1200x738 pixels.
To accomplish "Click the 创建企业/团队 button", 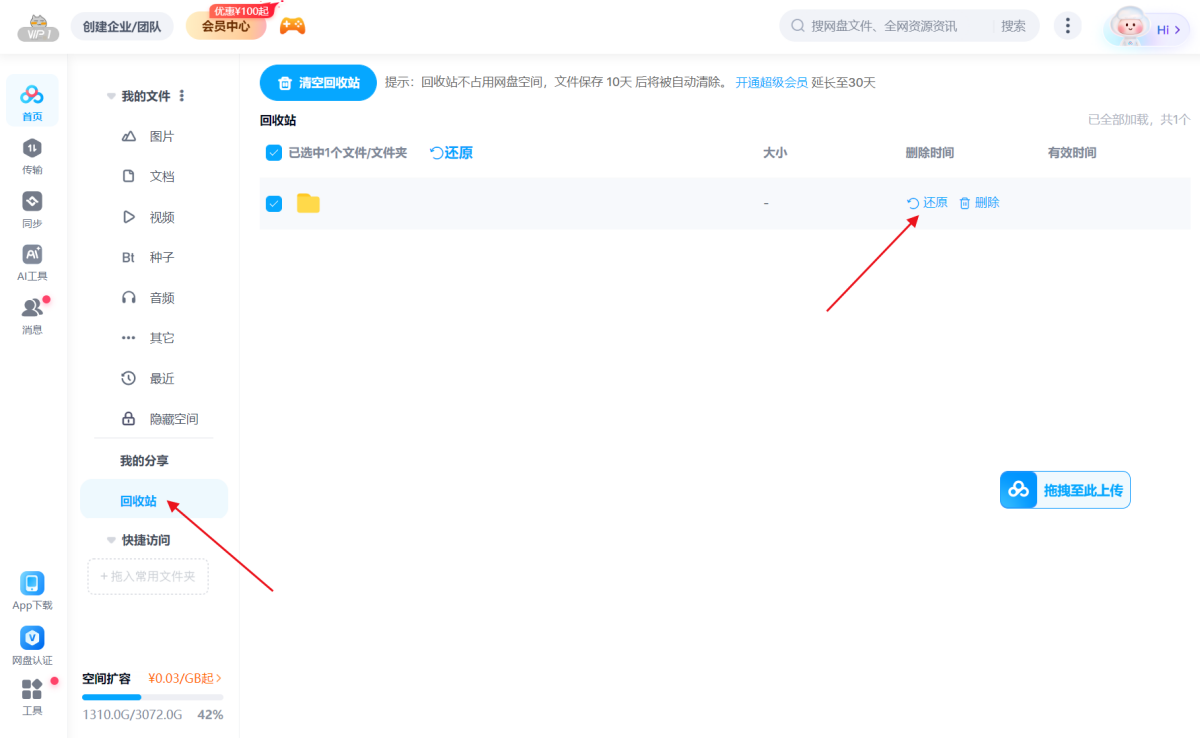I will 122,26.
